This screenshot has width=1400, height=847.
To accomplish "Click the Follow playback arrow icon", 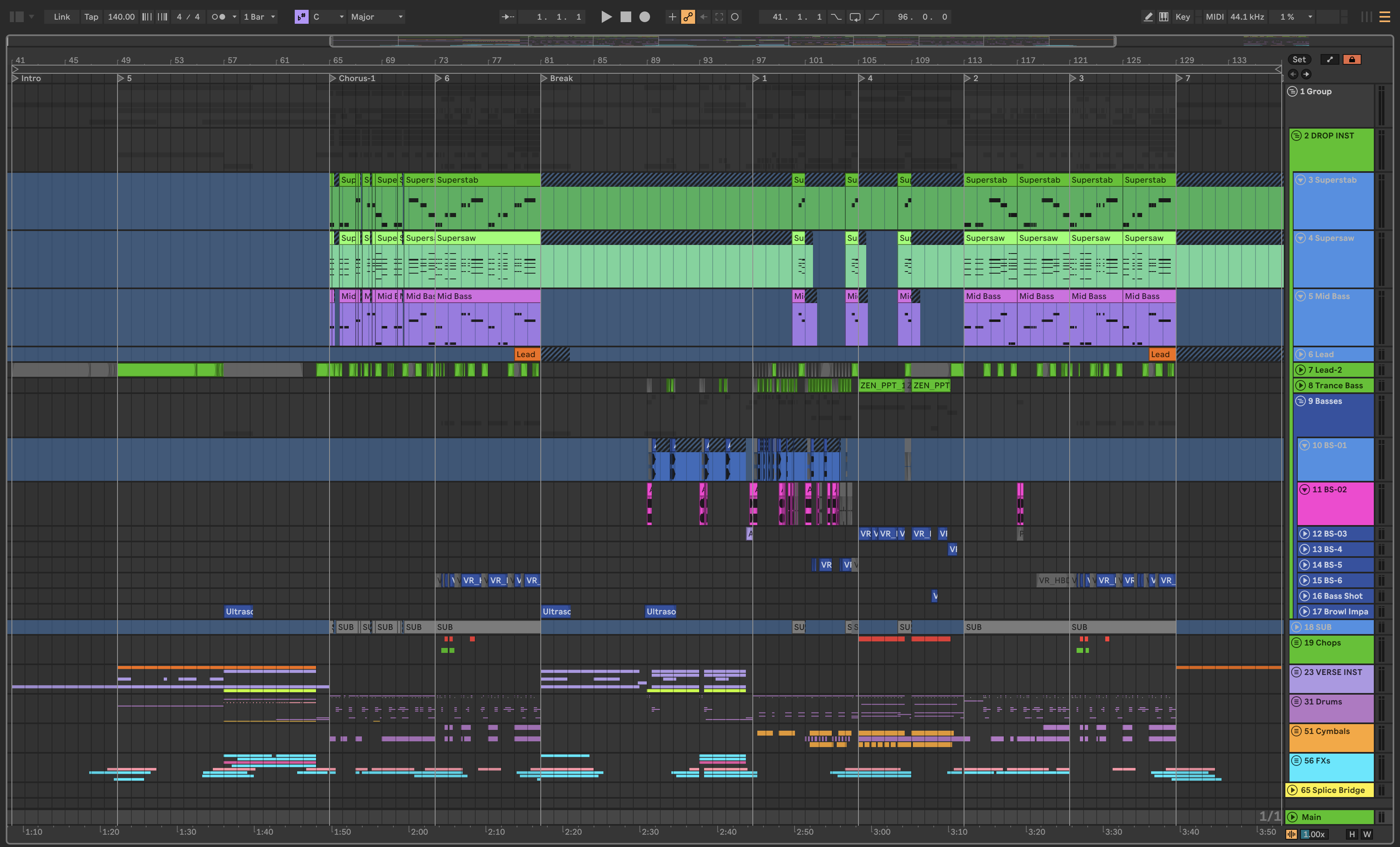I will coord(507,17).
